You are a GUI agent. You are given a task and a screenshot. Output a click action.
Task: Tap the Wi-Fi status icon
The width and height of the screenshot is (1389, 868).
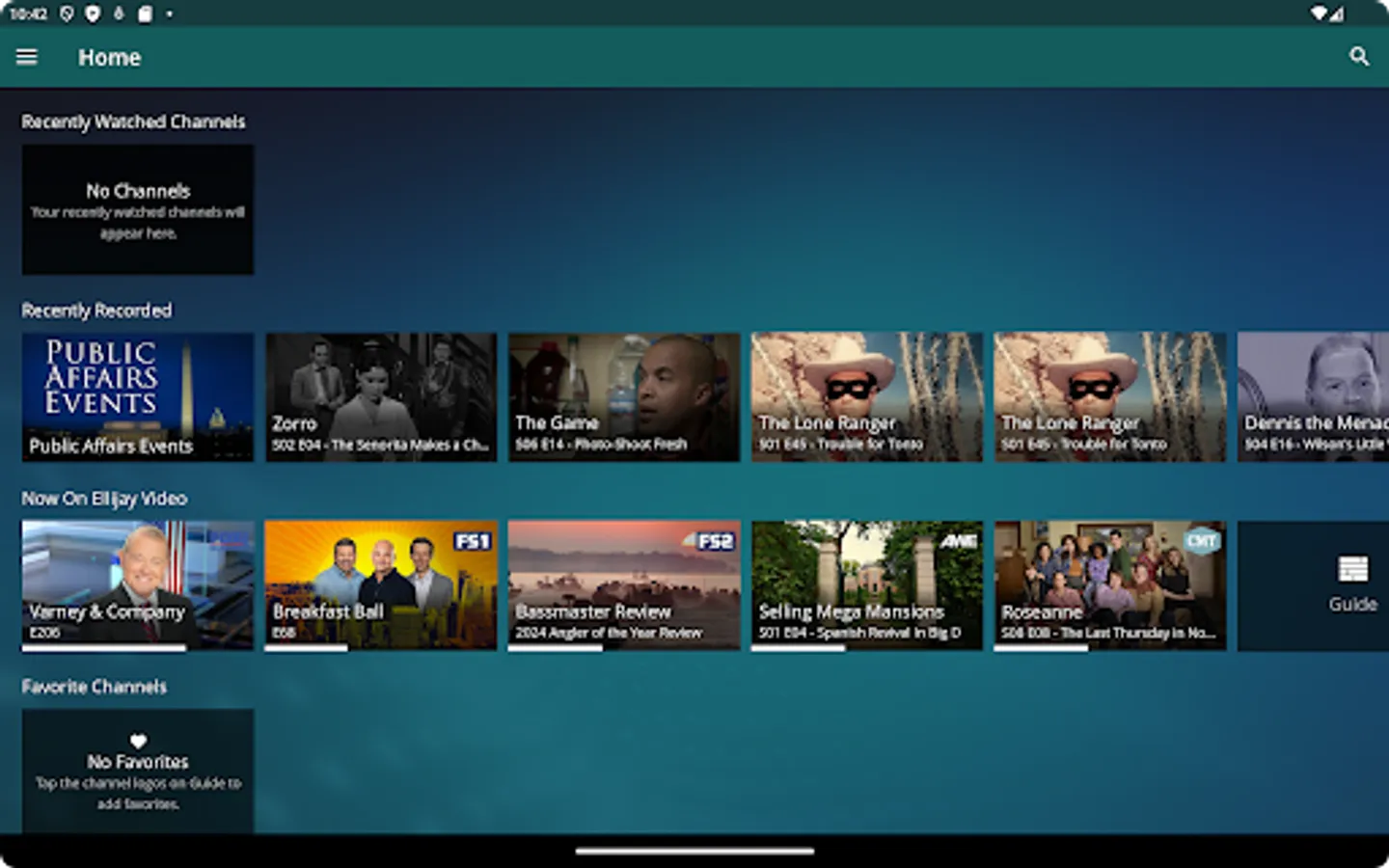coord(1320,14)
